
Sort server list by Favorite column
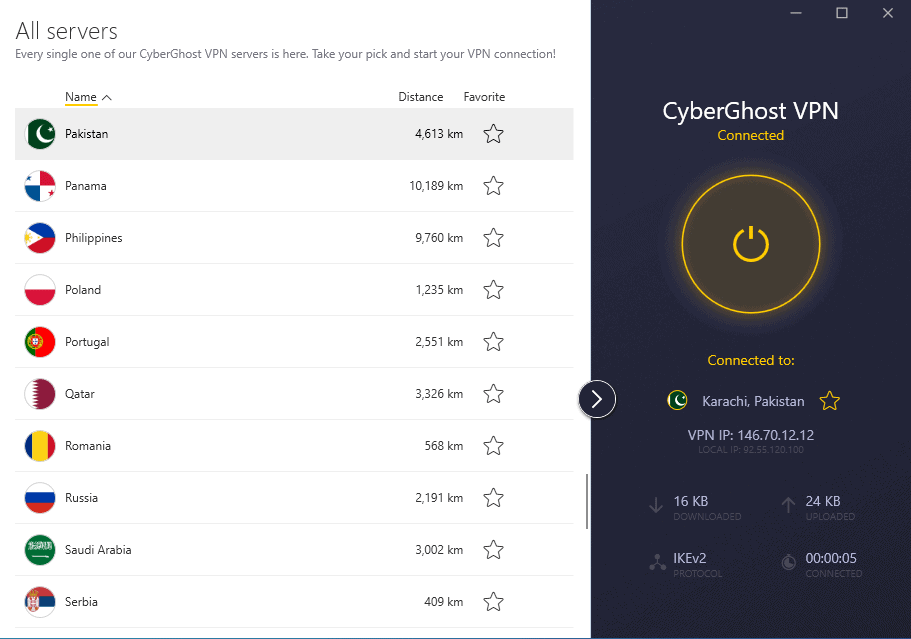coord(484,97)
